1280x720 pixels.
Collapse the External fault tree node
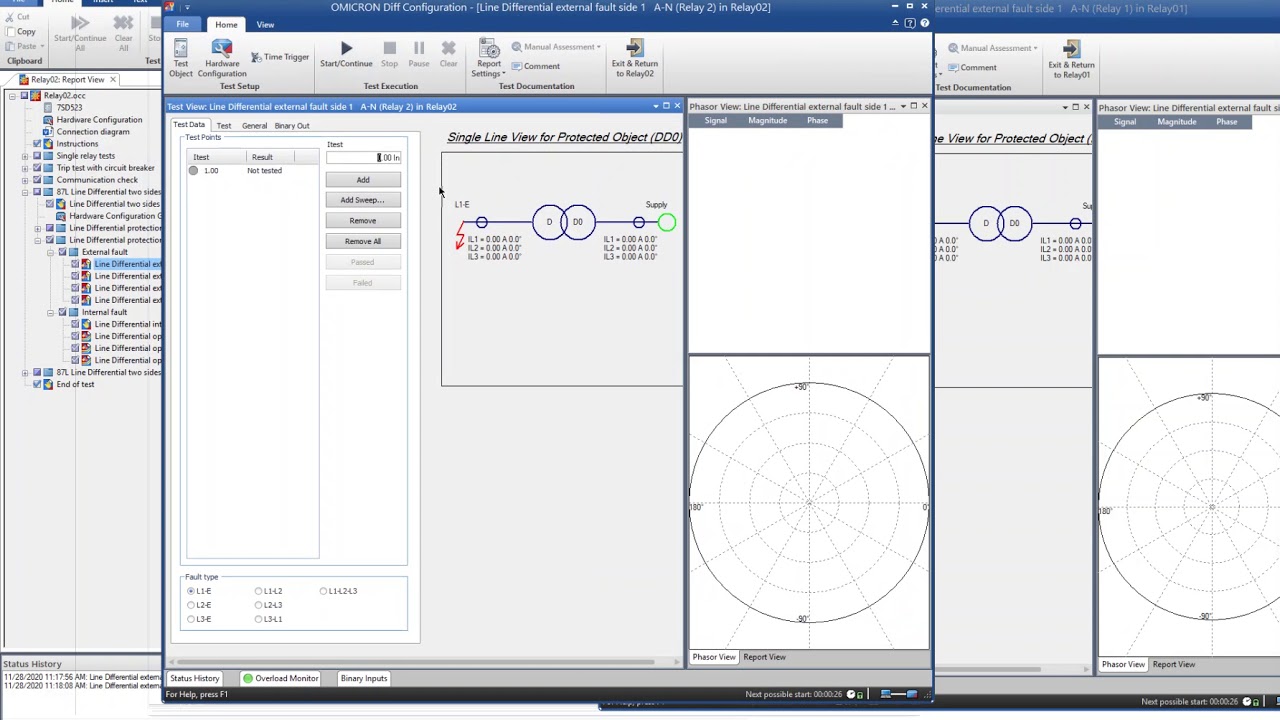pyautogui.click(x=50, y=252)
